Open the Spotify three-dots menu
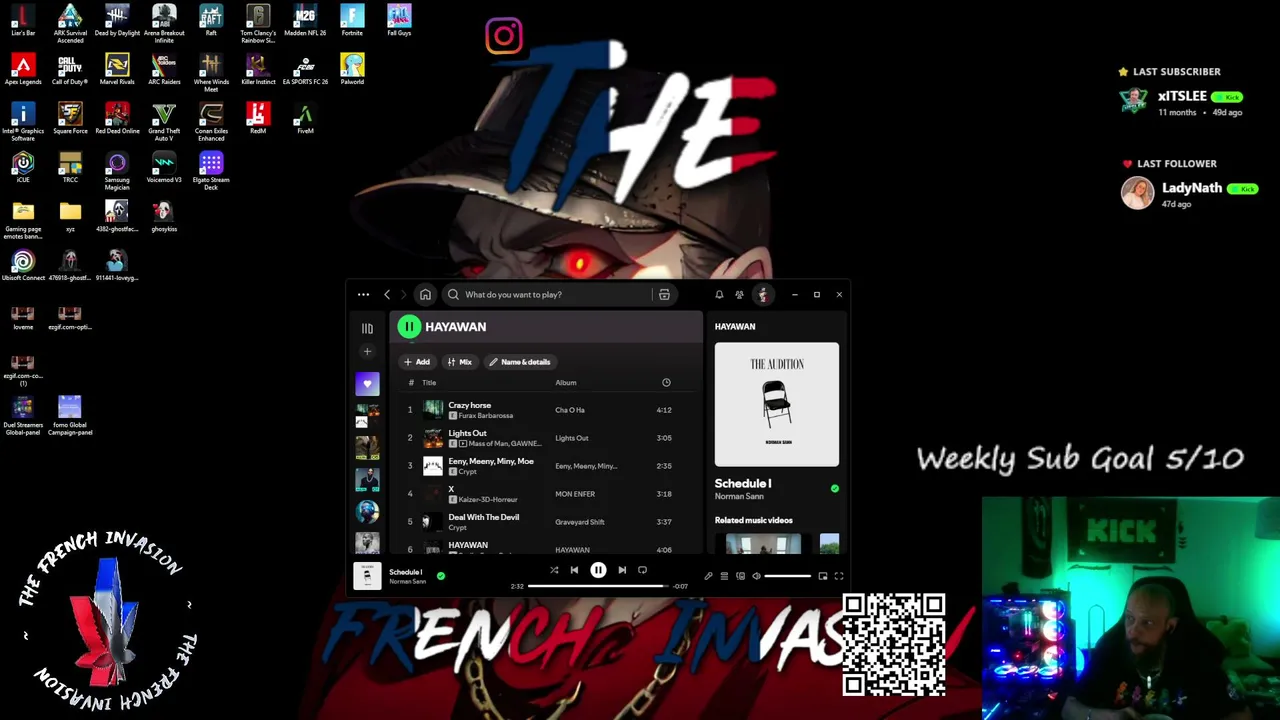Viewport: 1280px width, 720px height. point(363,295)
